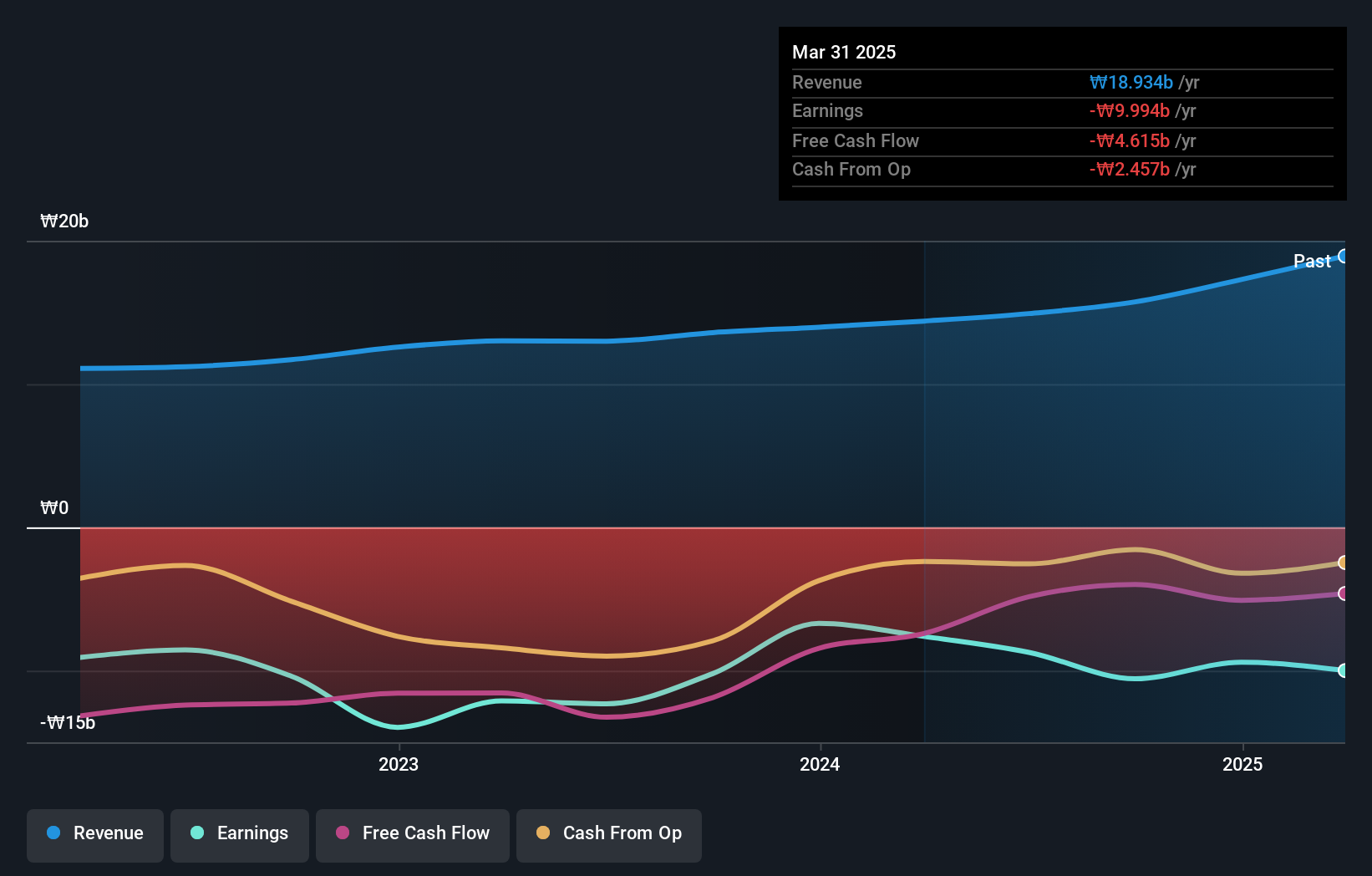This screenshot has width=1372, height=876.
Task: Click the Revenue row label in tooltip
Action: click(827, 82)
